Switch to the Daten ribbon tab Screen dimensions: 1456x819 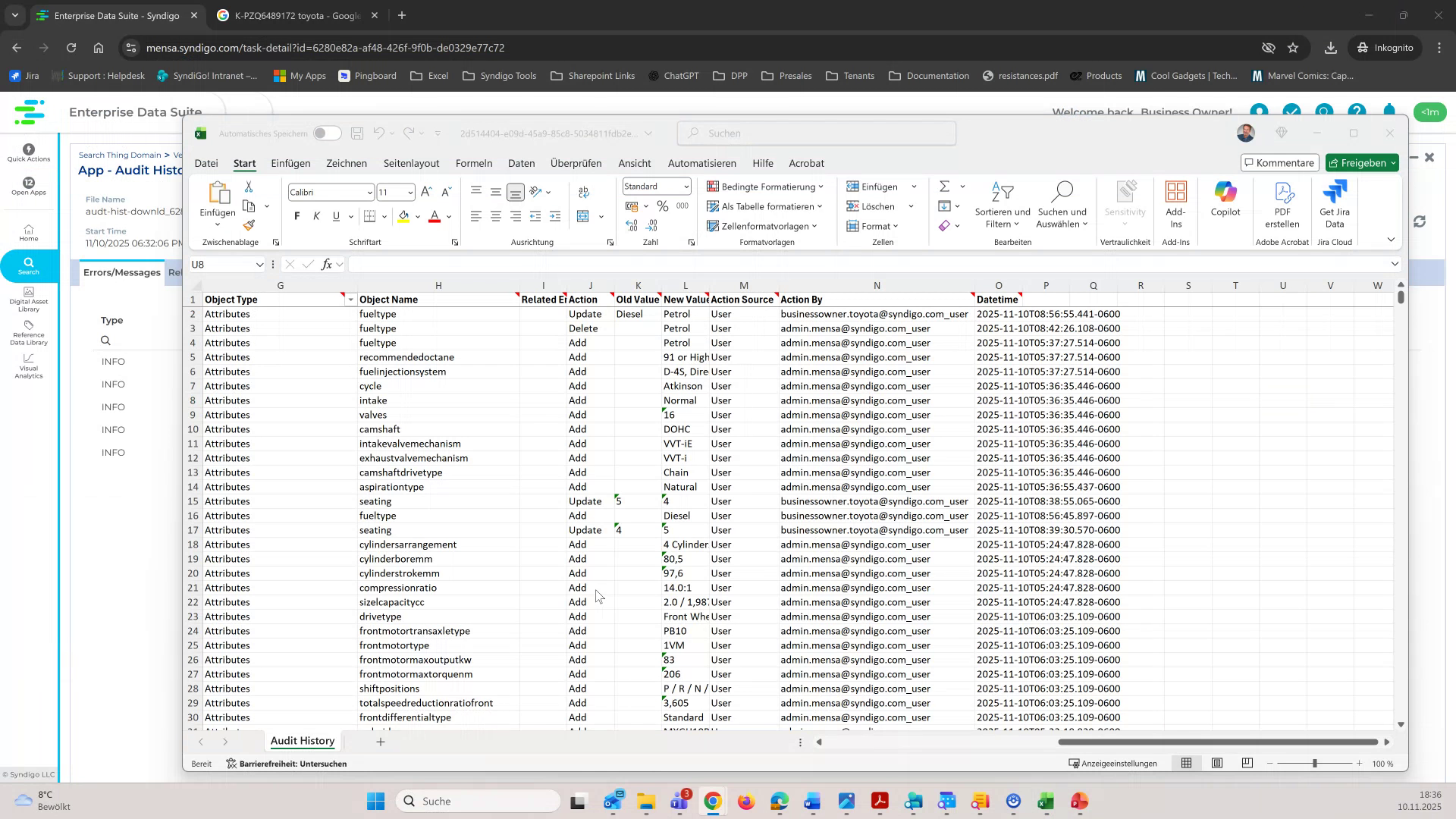[x=522, y=163]
